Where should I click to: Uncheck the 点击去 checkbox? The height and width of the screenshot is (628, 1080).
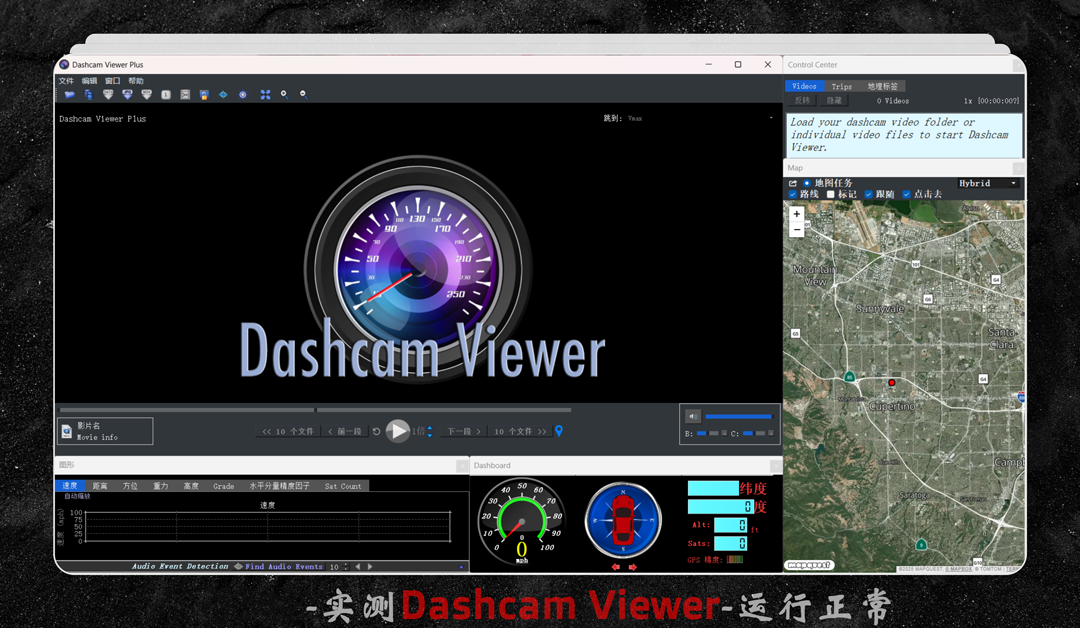(x=906, y=194)
